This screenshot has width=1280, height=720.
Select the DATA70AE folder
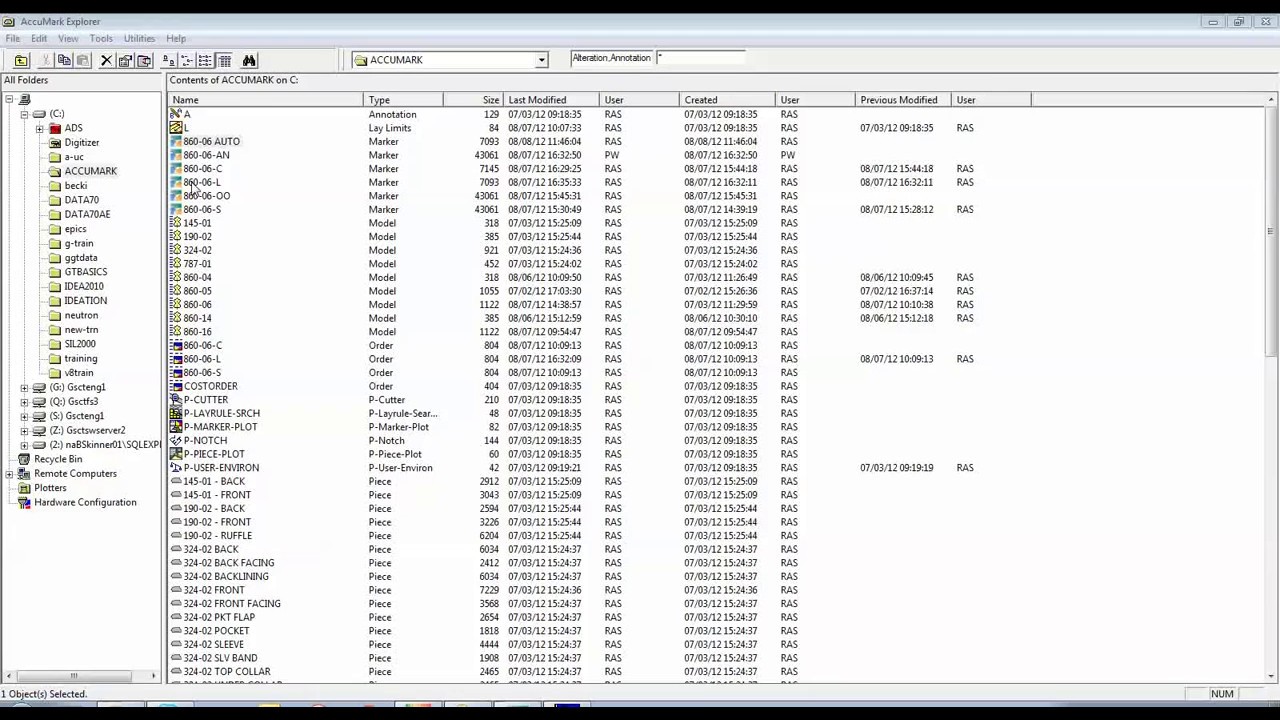tap(87, 215)
